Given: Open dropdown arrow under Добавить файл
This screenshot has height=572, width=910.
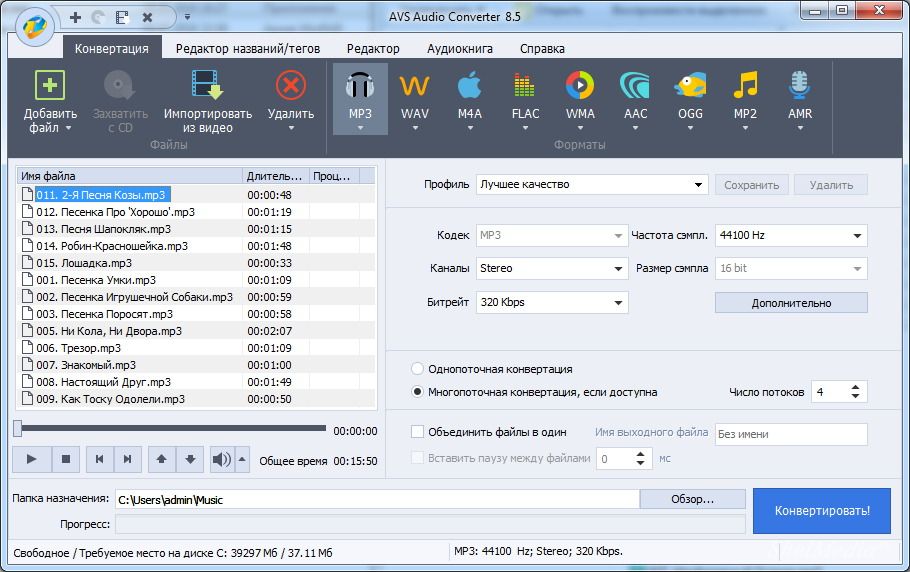Looking at the screenshot, I should pos(68,128).
